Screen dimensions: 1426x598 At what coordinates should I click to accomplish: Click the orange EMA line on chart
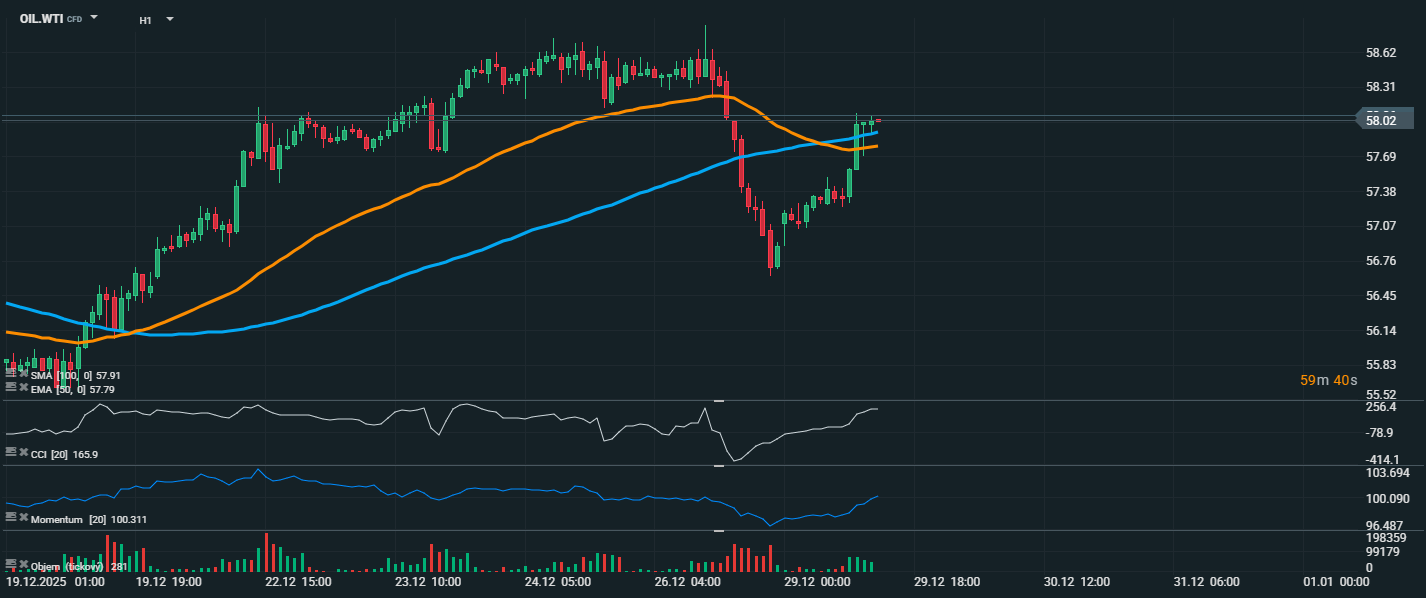(400, 199)
